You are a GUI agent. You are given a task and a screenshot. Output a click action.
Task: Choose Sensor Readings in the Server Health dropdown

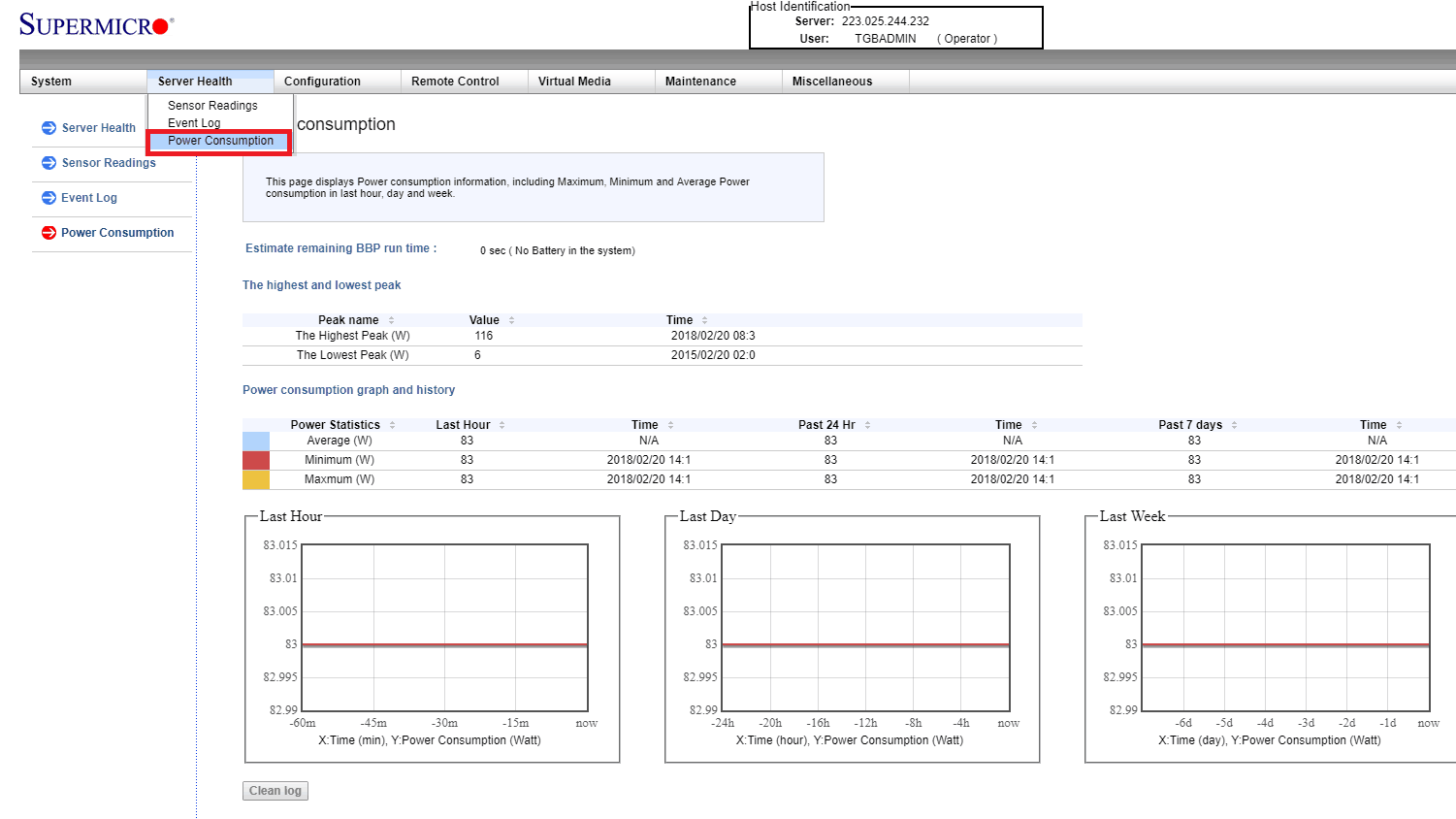(x=212, y=106)
